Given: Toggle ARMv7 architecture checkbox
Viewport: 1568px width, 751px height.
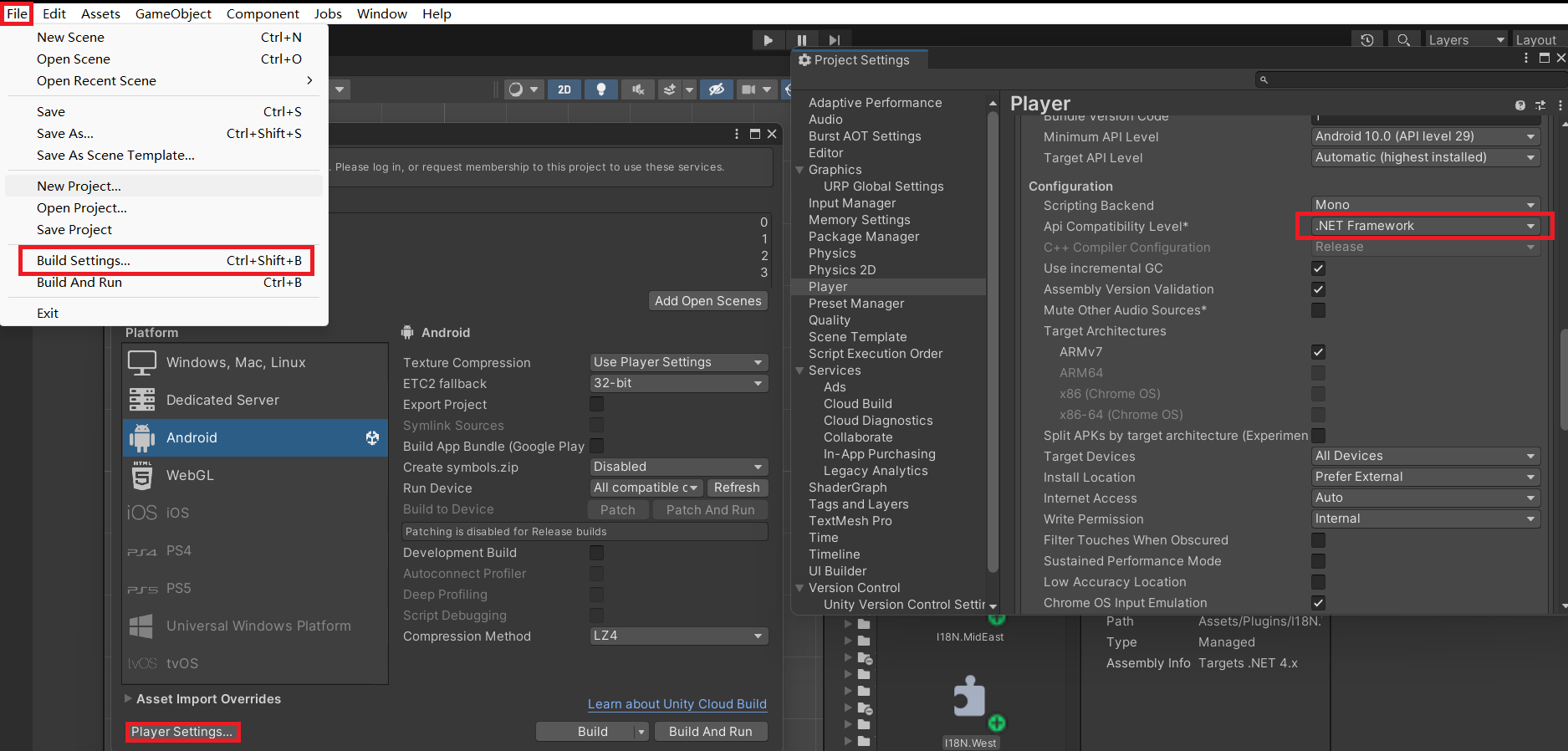Looking at the screenshot, I should point(1319,352).
